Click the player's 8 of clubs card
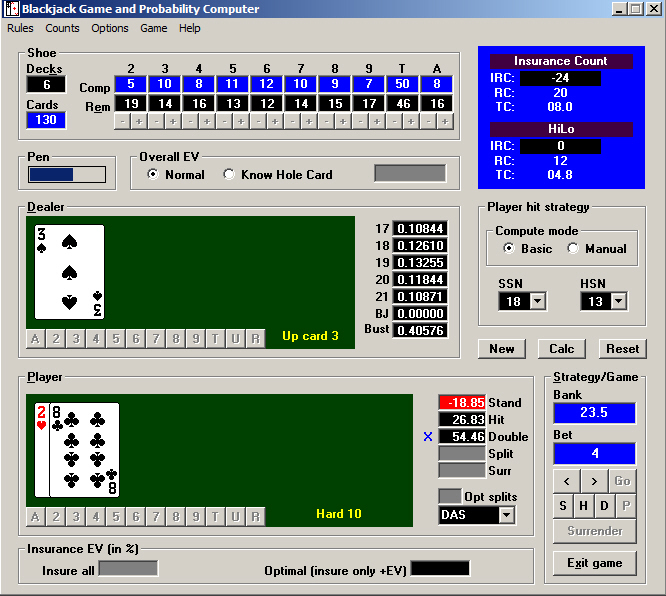The width and height of the screenshot is (666, 596). point(89,450)
